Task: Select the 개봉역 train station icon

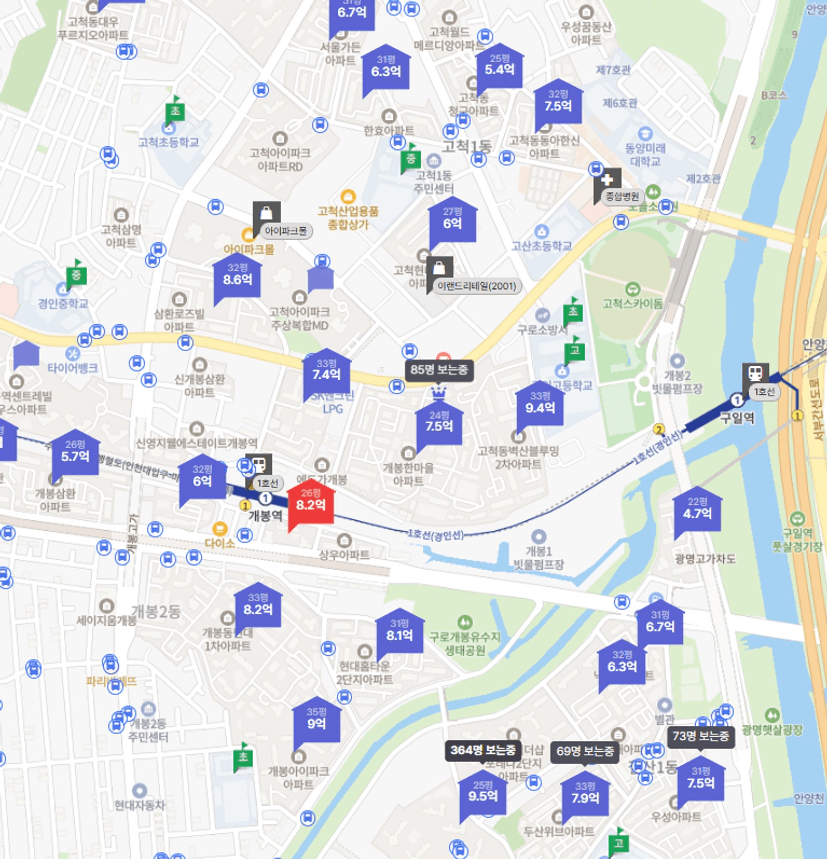Action: [x=259, y=466]
